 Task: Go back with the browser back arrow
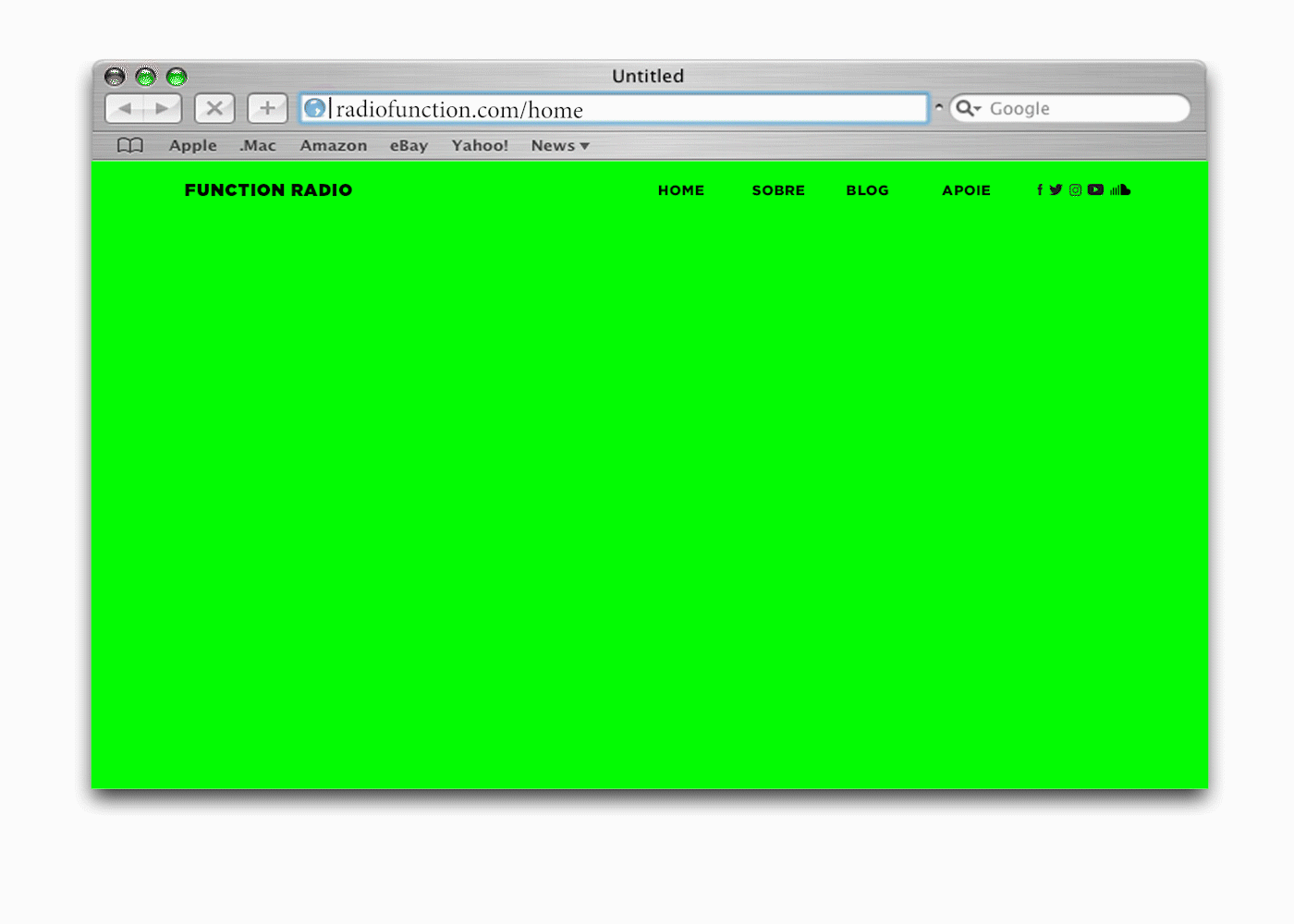125,108
